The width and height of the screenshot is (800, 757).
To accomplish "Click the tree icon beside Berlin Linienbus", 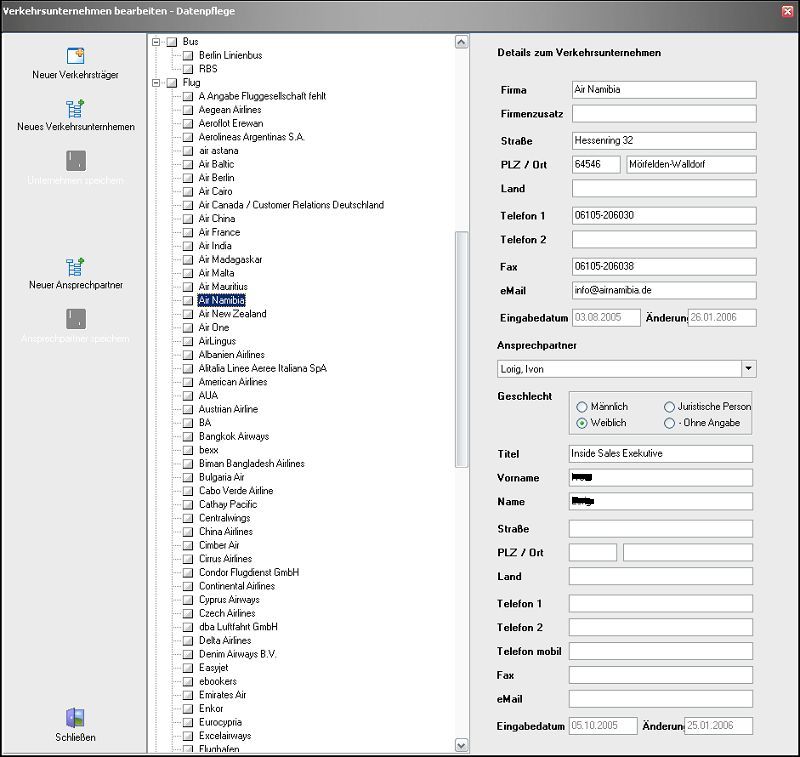I will click(188, 56).
